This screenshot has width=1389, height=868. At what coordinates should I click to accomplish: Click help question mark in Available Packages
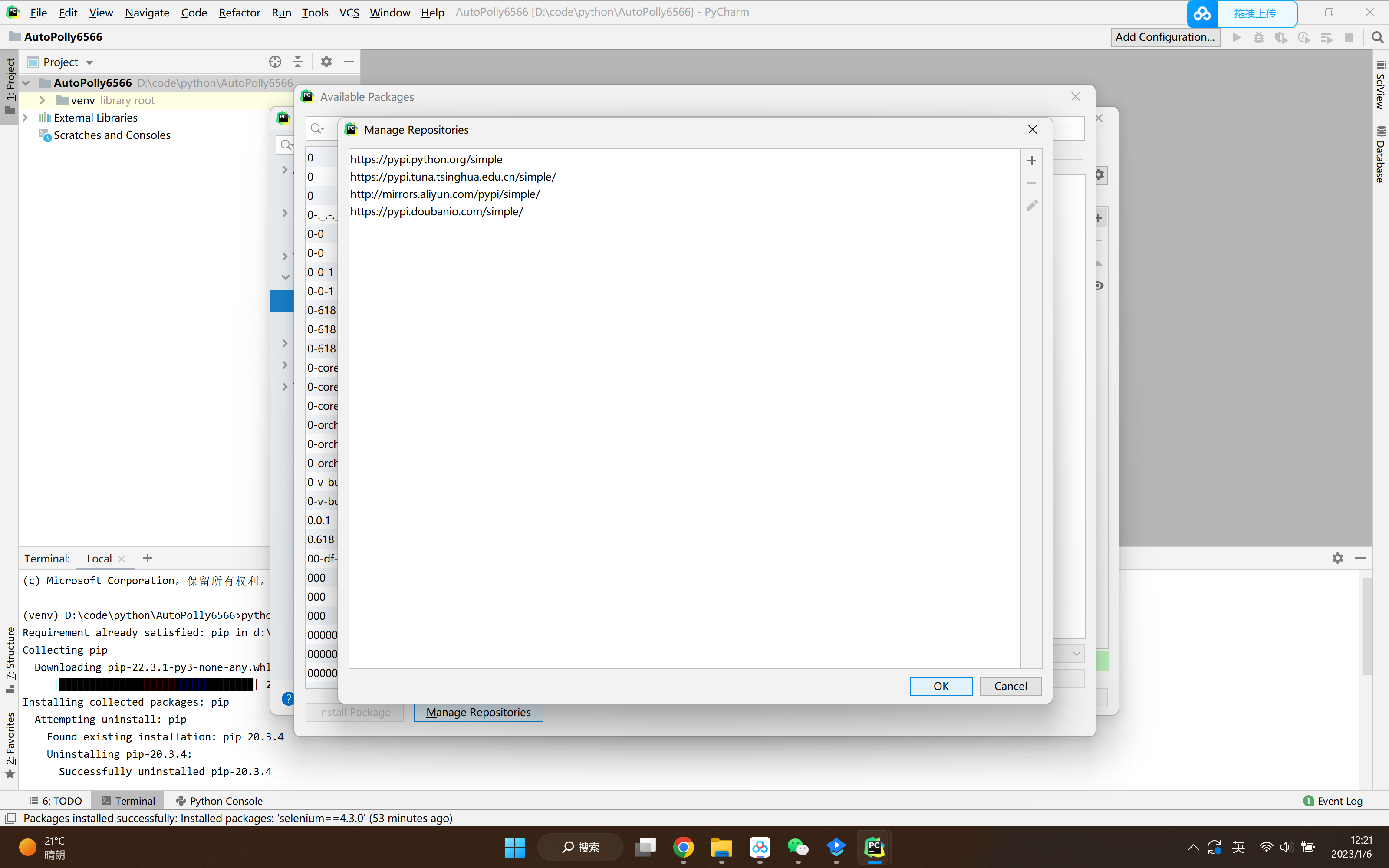(287, 699)
